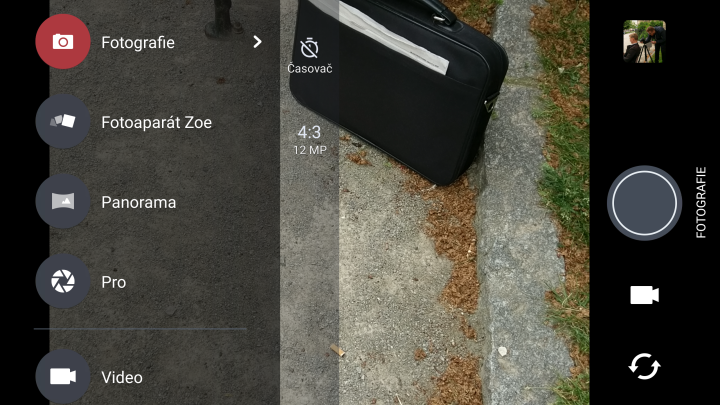
Task: Choose the Fotoaparát Zoe mode icon
Action: pyautogui.click(x=63, y=121)
